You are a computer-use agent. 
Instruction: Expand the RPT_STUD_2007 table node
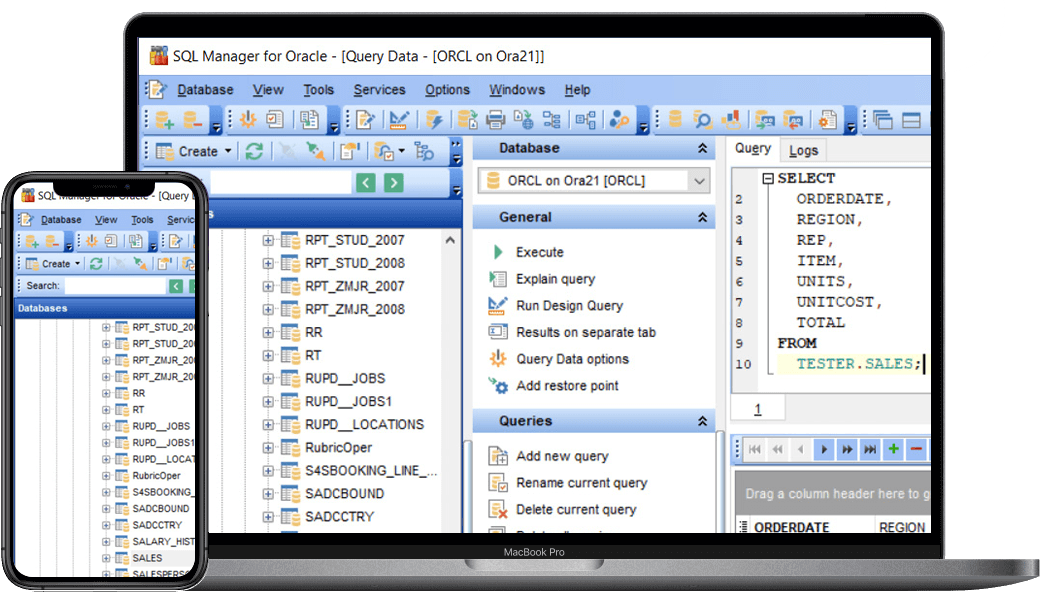point(268,240)
